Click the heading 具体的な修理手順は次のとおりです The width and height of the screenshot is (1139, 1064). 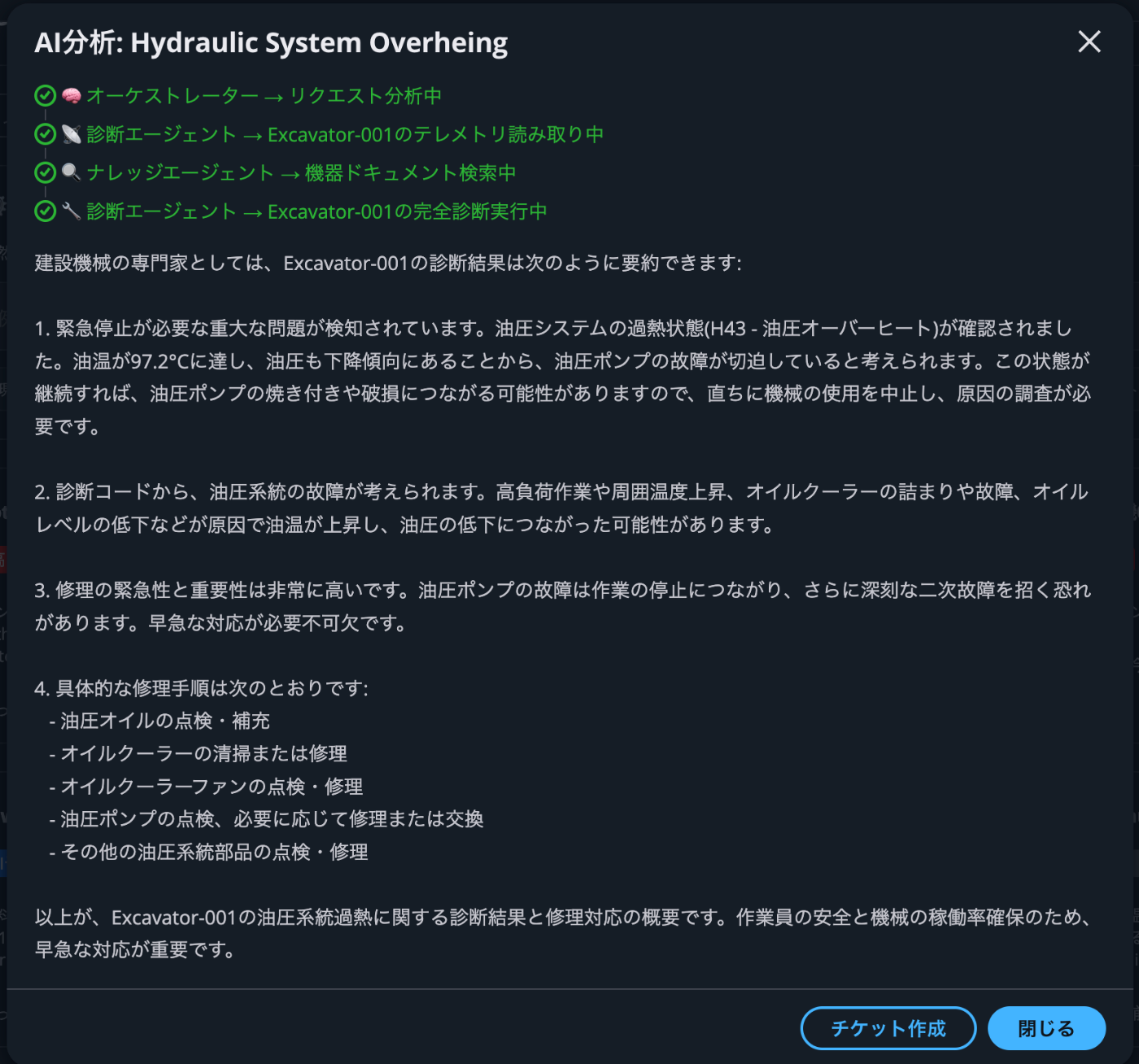tap(201, 688)
